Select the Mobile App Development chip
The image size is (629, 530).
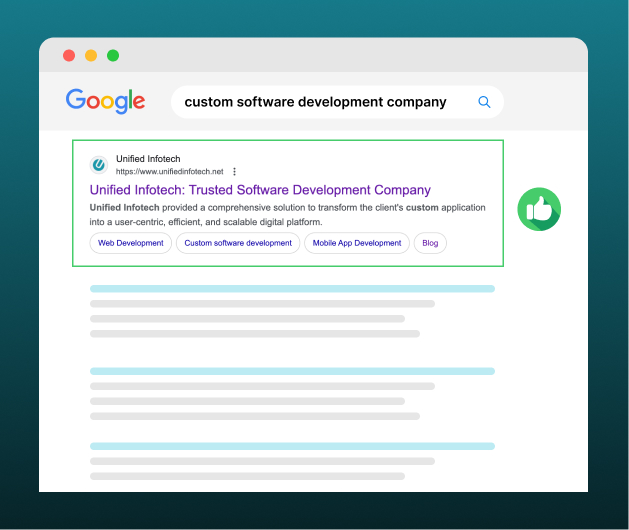pyautogui.click(x=357, y=243)
